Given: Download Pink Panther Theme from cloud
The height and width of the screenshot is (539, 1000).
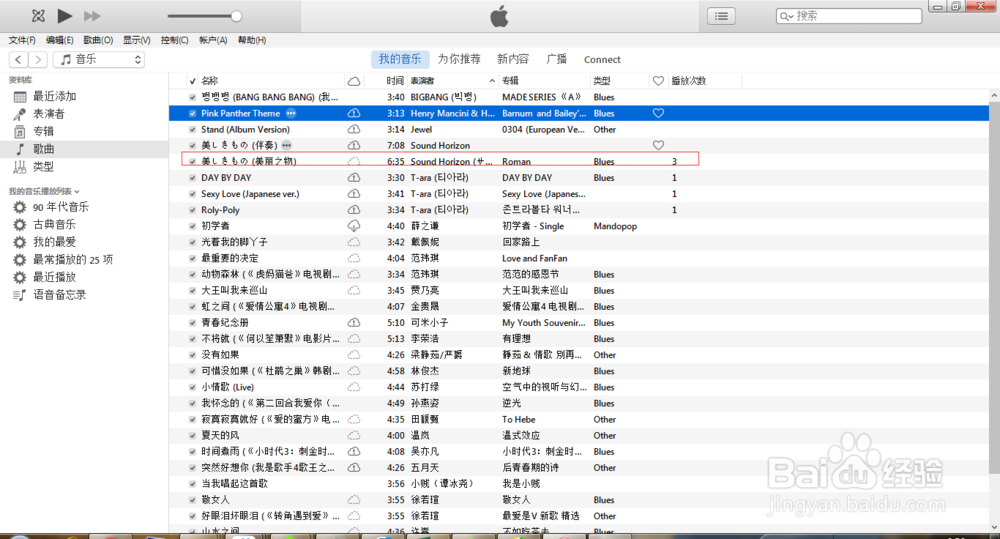Looking at the screenshot, I should click(x=353, y=114).
